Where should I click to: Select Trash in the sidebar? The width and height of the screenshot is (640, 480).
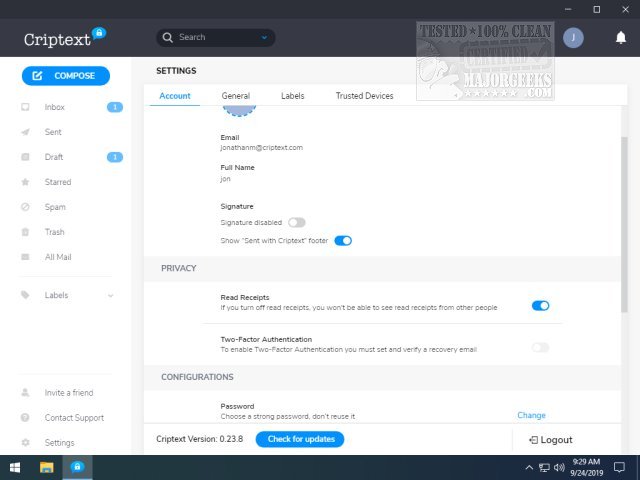coord(55,232)
